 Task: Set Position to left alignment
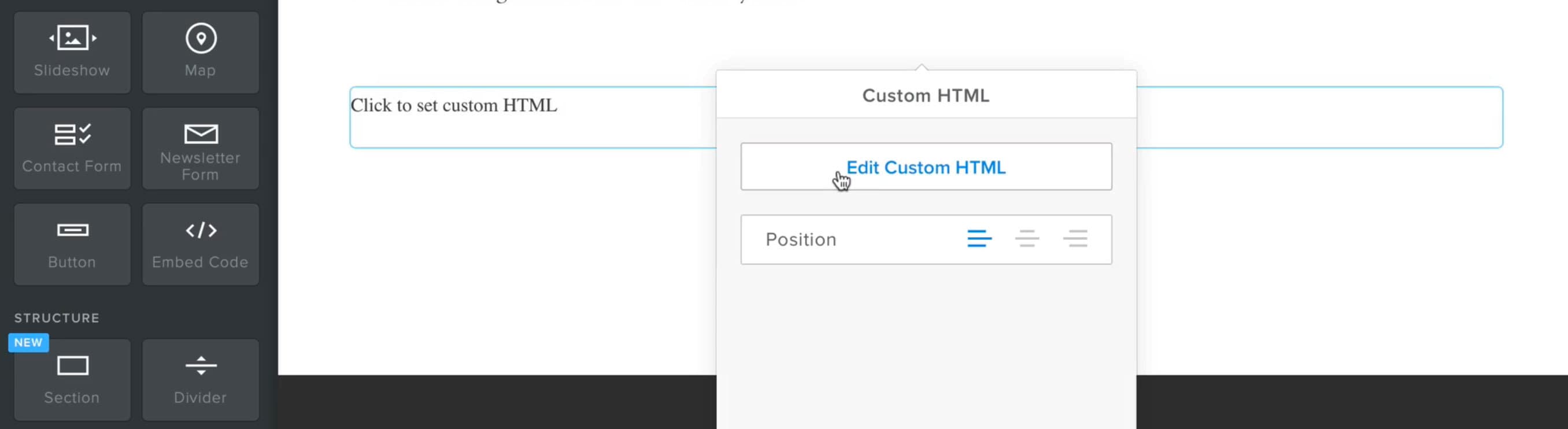[x=979, y=239]
